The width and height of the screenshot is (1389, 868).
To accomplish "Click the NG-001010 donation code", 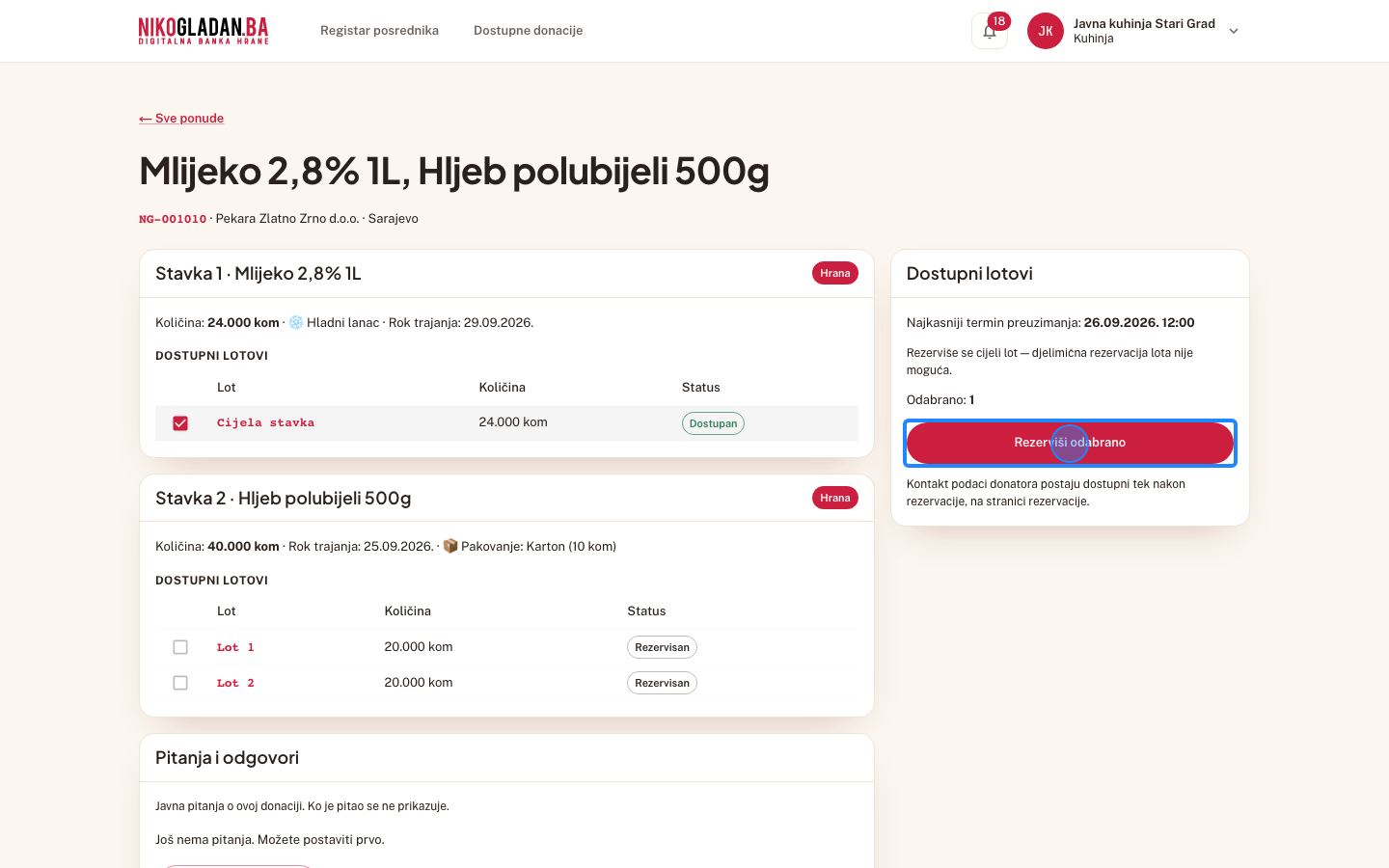I will pos(173,219).
